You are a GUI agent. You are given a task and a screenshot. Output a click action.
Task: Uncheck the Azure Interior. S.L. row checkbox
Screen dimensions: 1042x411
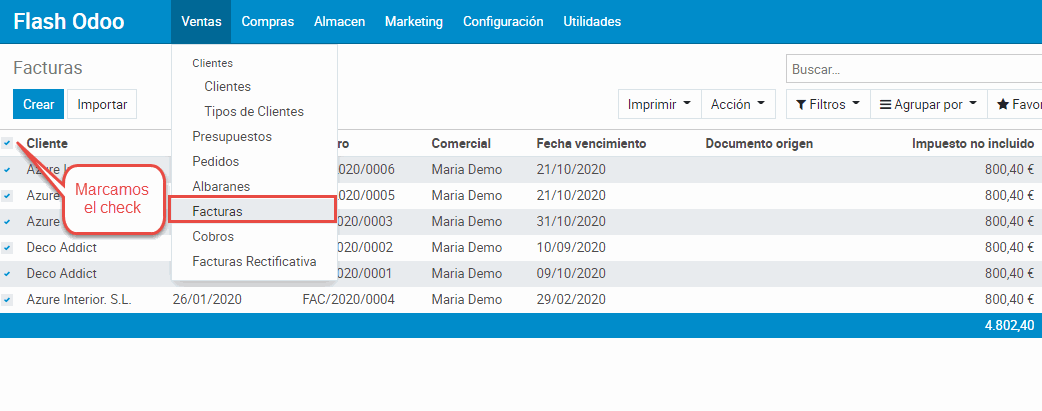pos(7,299)
